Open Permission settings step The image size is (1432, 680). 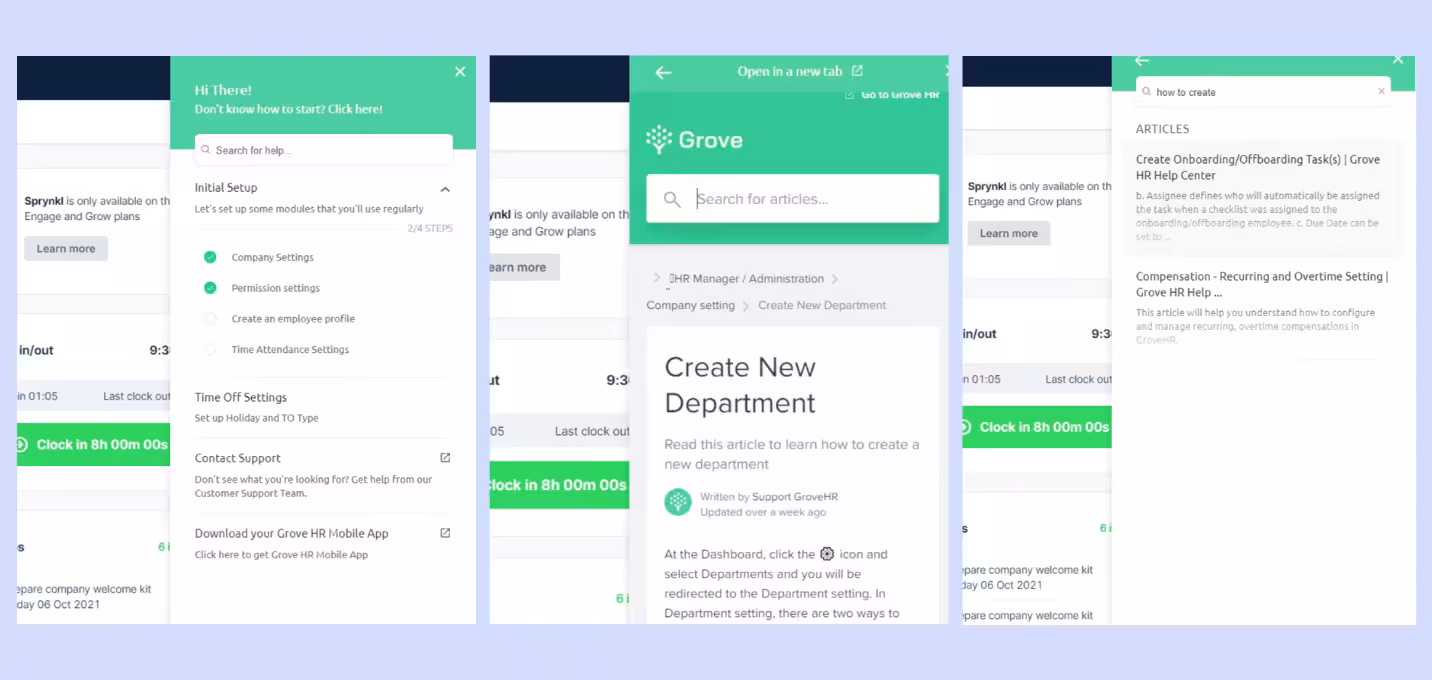pos(275,288)
